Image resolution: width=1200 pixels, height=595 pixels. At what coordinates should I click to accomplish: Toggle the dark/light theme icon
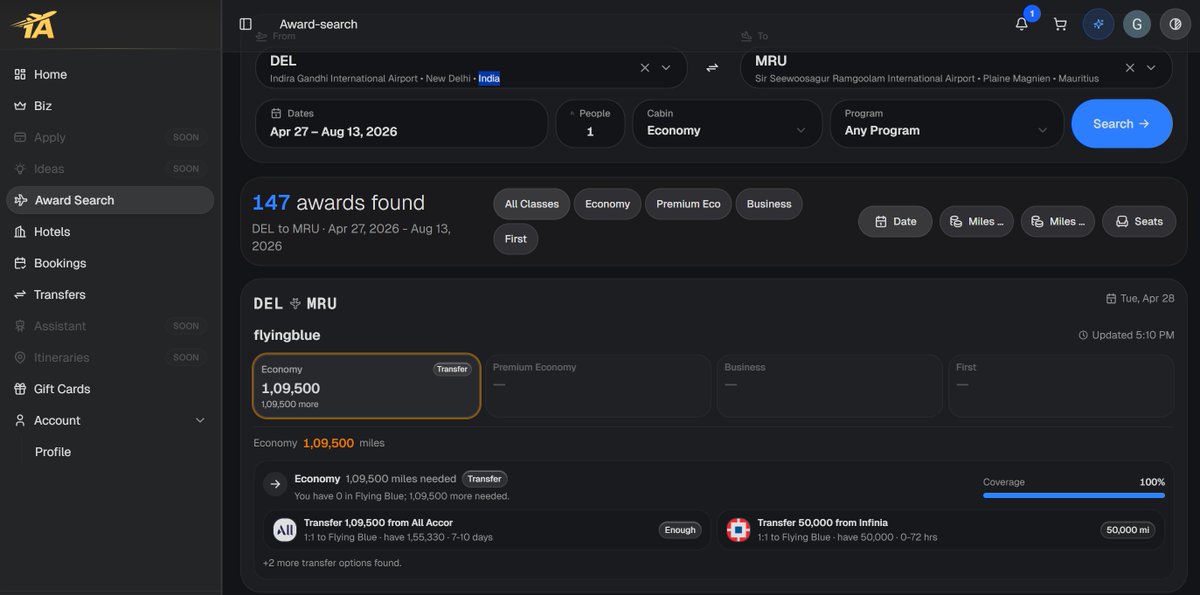[1175, 24]
